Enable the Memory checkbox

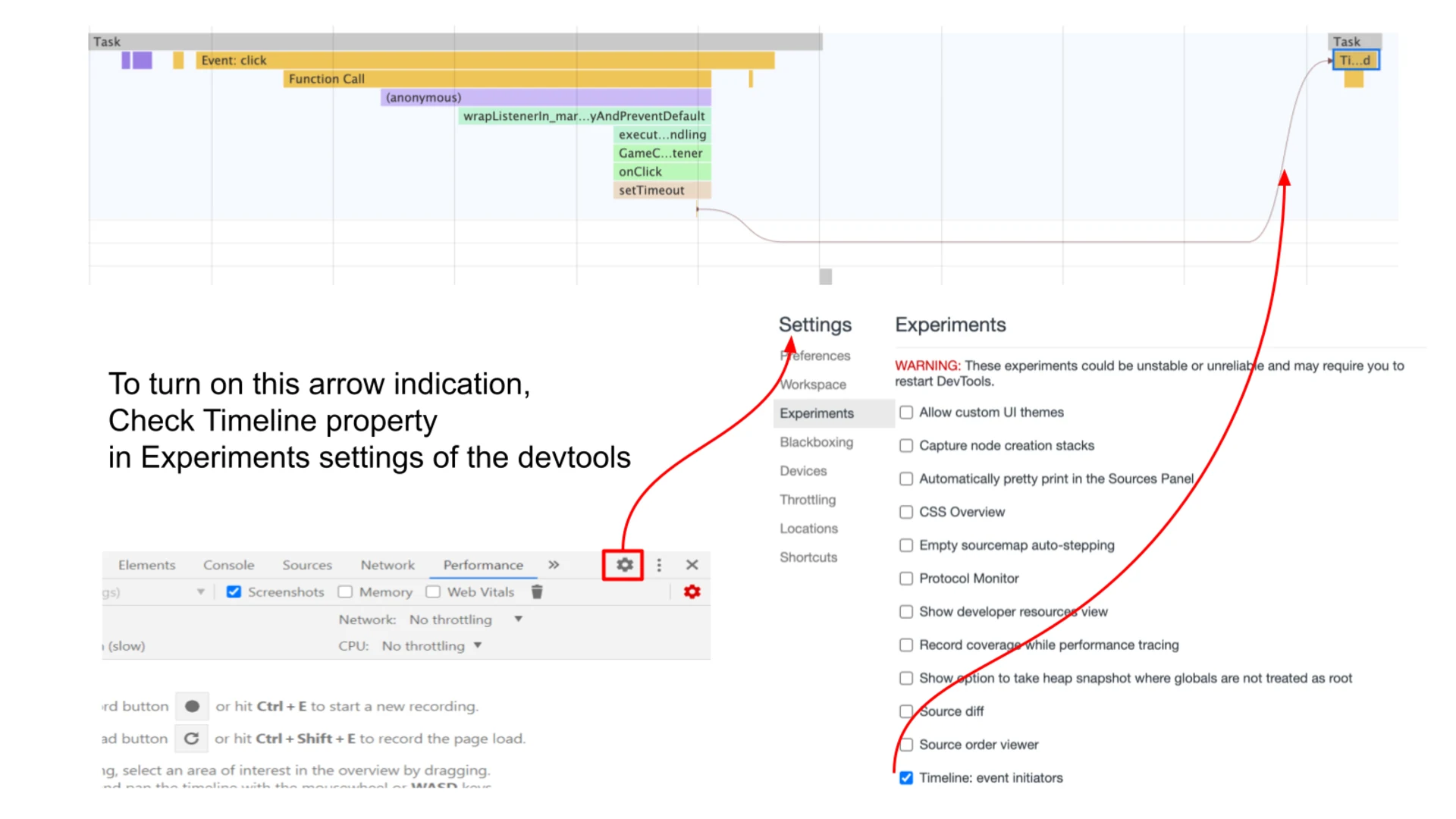[x=346, y=591]
